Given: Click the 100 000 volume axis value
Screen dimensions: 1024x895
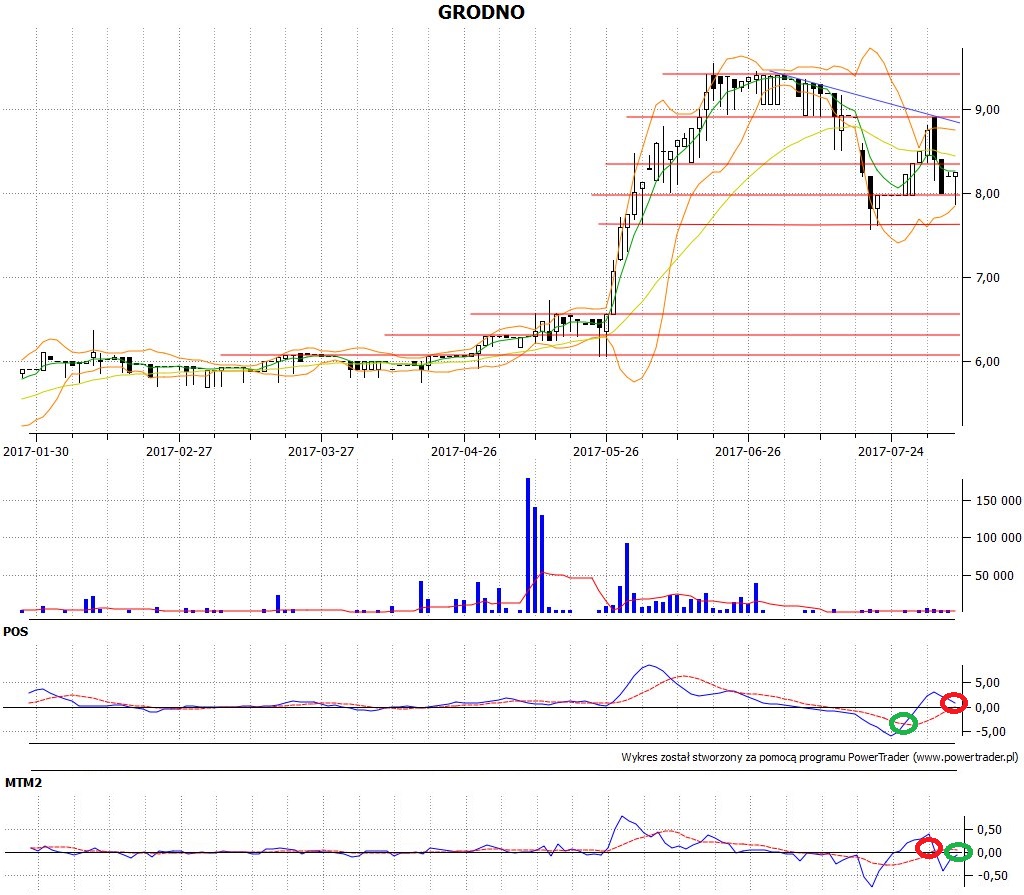Looking at the screenshot, I should pos(998,538).
